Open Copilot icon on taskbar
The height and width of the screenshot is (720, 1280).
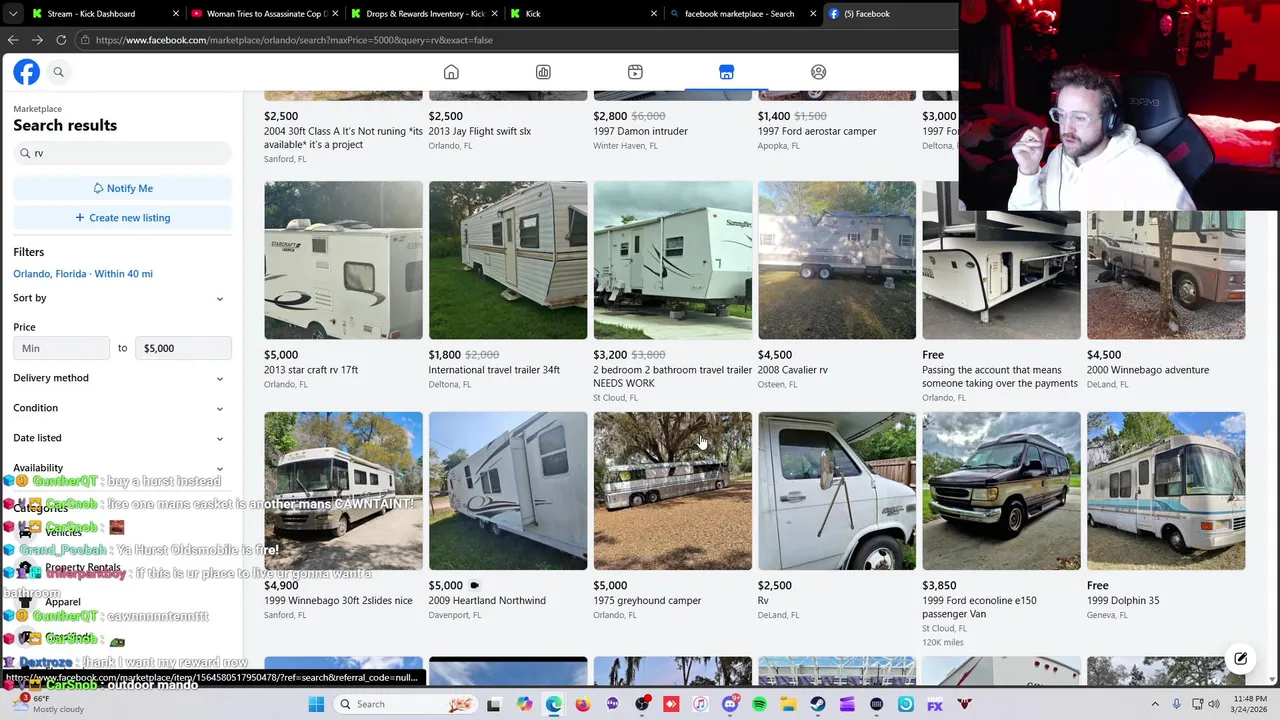point(524,704)
